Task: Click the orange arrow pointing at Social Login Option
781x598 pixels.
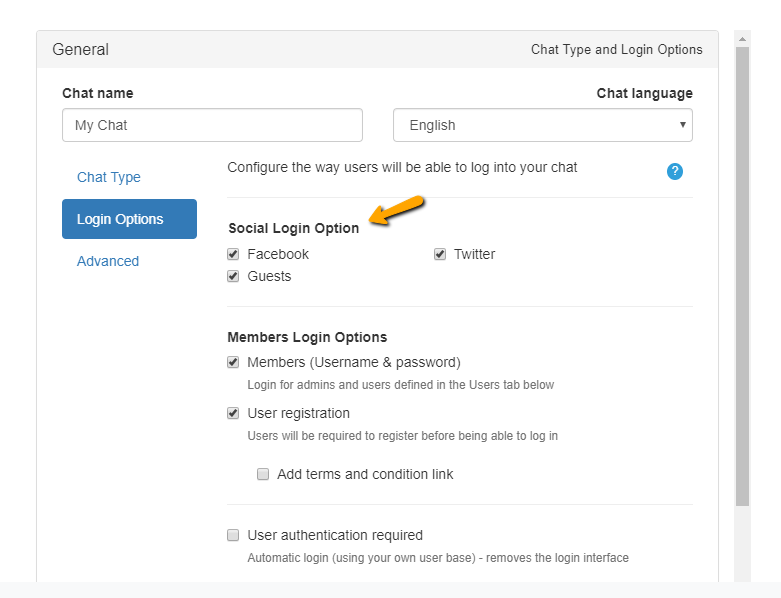Action: click(399, 211)
